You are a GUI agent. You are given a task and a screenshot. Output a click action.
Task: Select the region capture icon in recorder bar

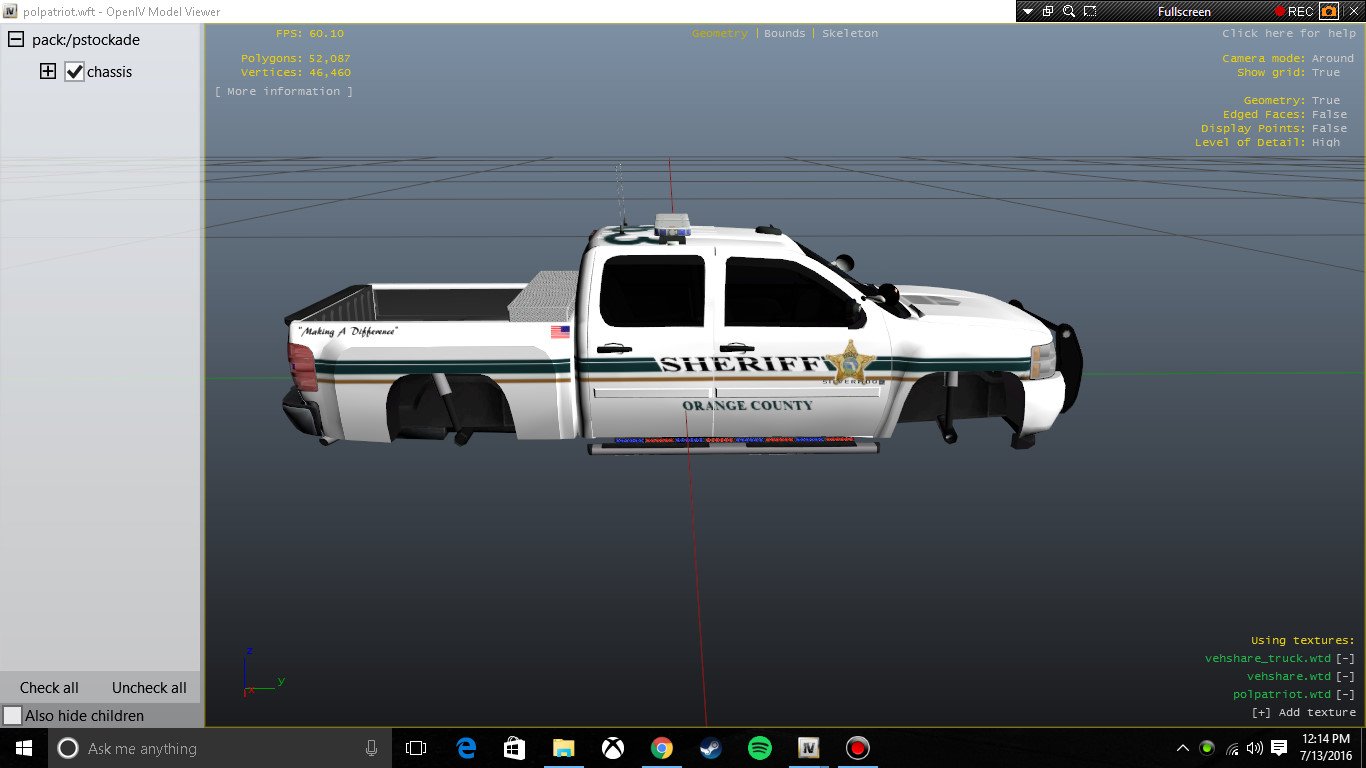[1090, 12]
